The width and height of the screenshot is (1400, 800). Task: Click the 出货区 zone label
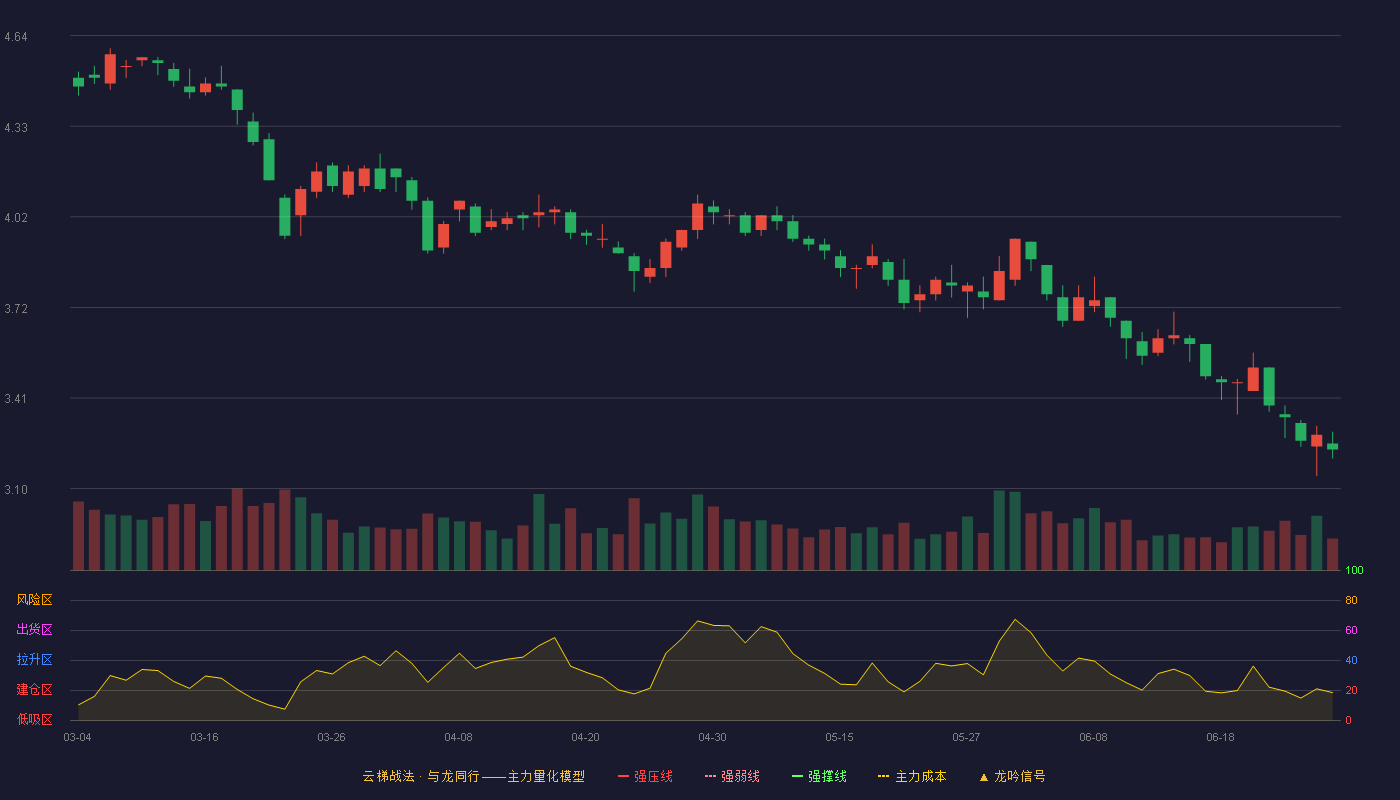[x=34, y=630]
